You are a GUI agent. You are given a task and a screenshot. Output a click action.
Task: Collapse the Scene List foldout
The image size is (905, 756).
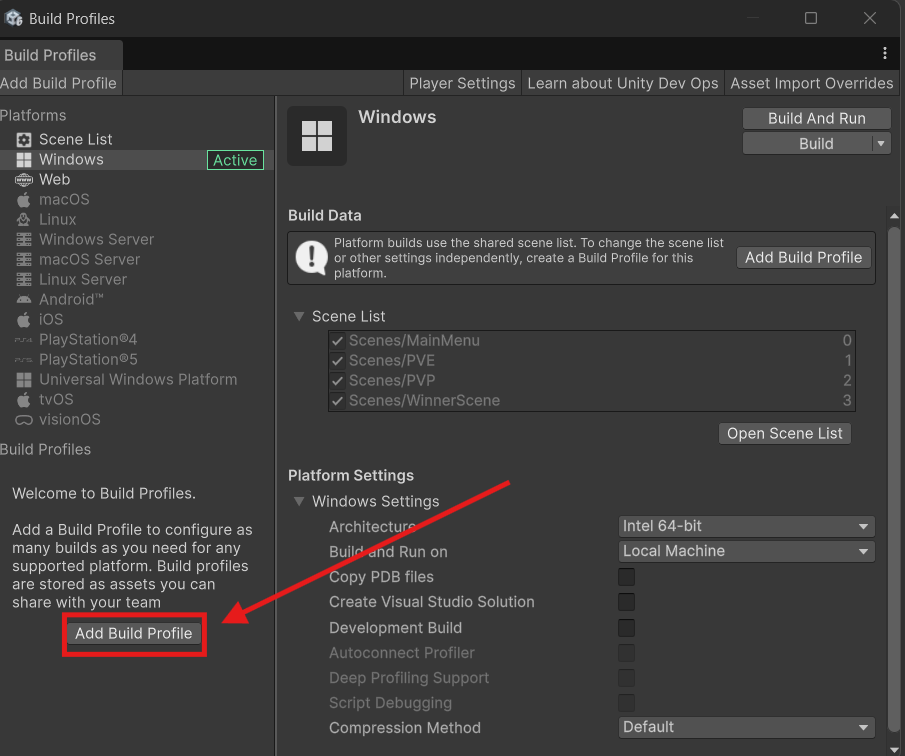pos(299,316)
